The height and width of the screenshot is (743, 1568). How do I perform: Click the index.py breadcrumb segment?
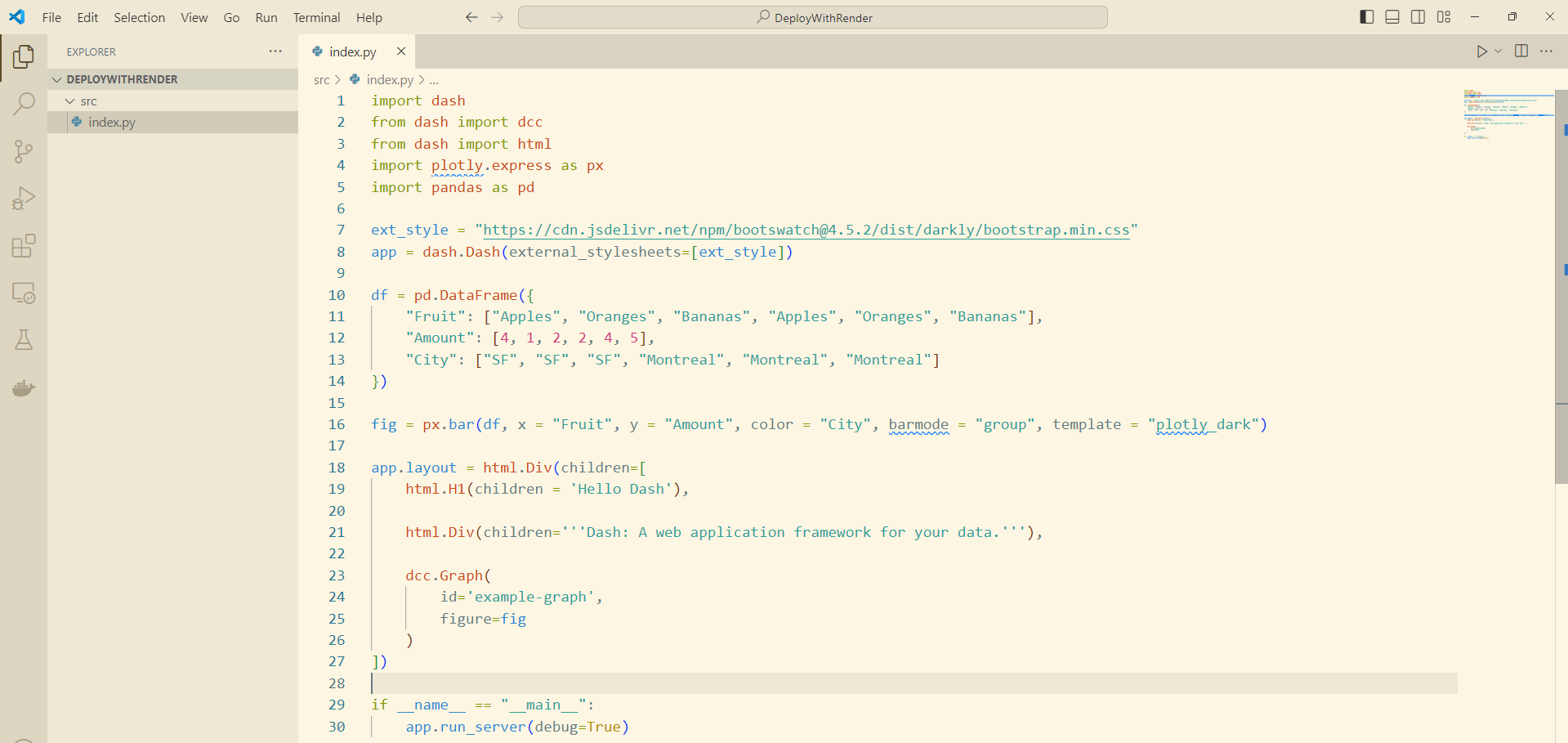click(x=389, y=79)
